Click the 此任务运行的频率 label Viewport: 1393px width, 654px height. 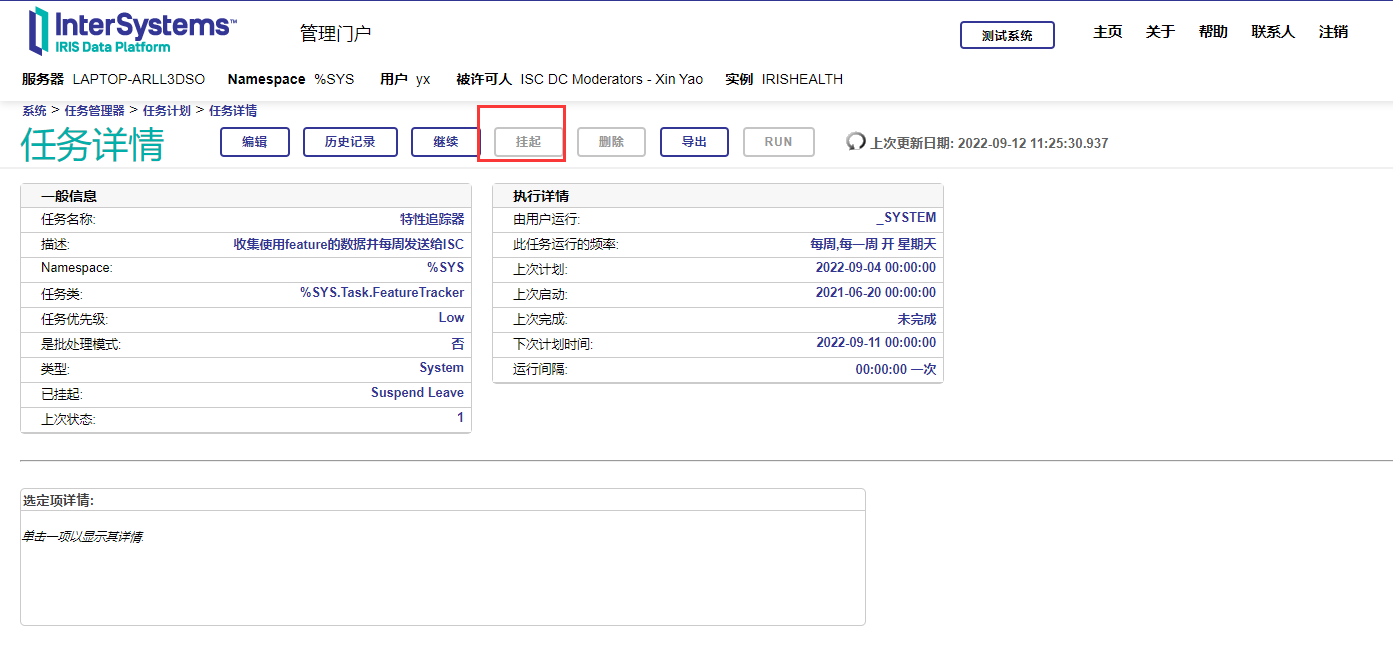(x=566, y=244)
